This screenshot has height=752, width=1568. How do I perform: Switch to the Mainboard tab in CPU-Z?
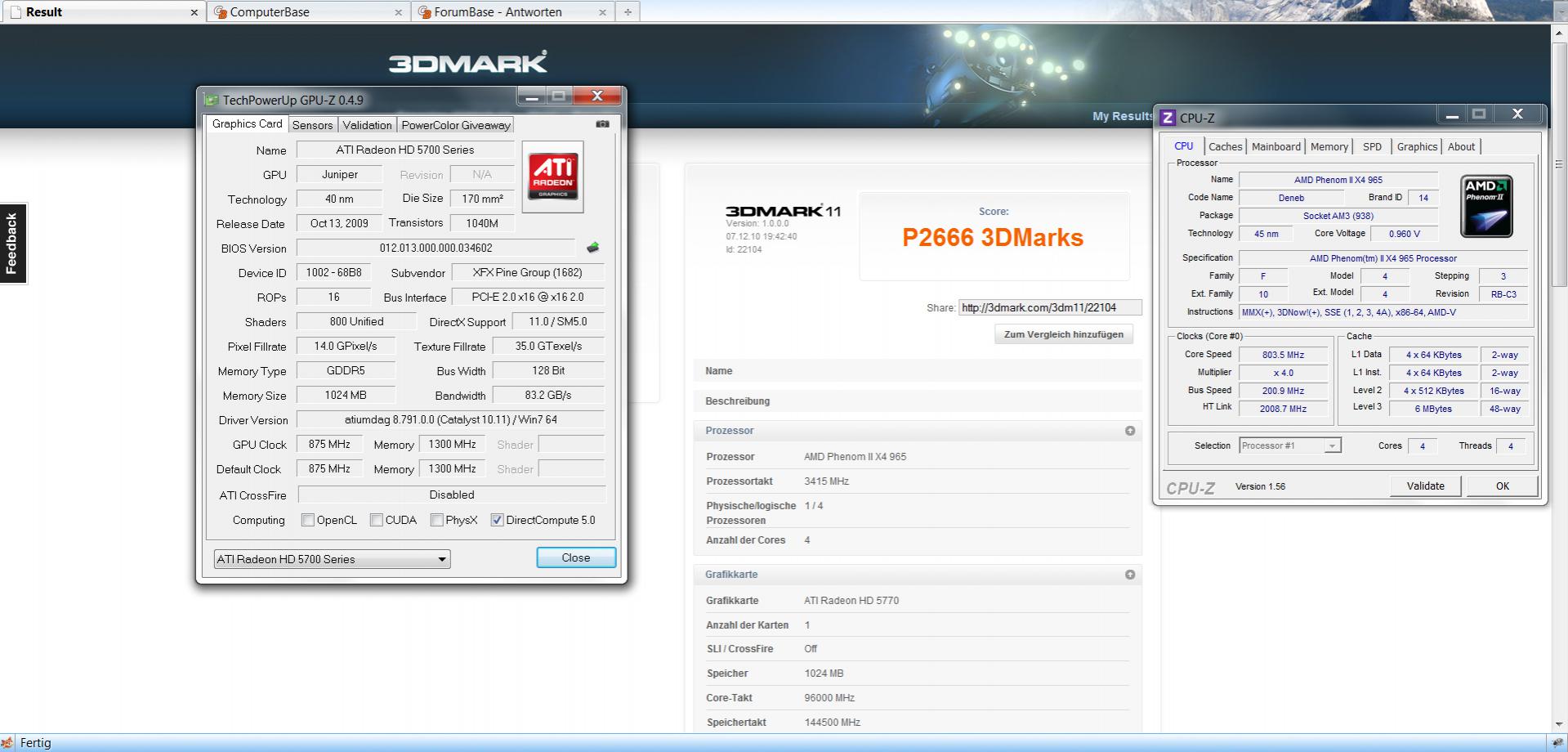click(x=1275, y=146)
